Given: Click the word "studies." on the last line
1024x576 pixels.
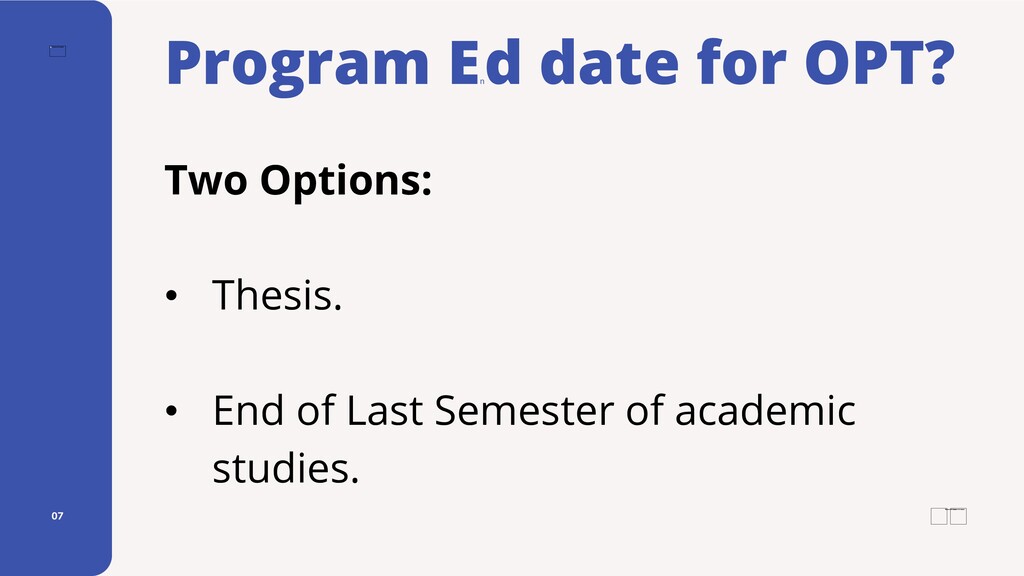Looking at the screenshot, I should 285,466.
